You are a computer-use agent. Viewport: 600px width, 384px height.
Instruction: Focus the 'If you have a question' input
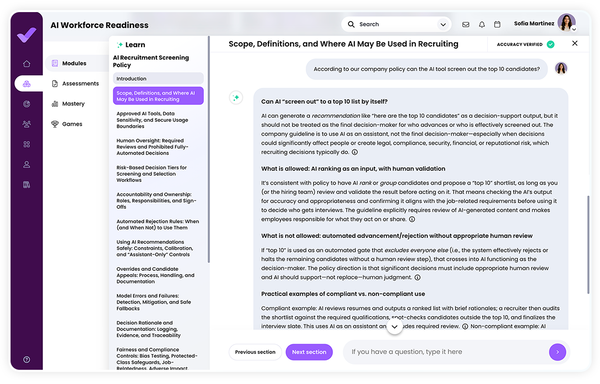[446, 352]
